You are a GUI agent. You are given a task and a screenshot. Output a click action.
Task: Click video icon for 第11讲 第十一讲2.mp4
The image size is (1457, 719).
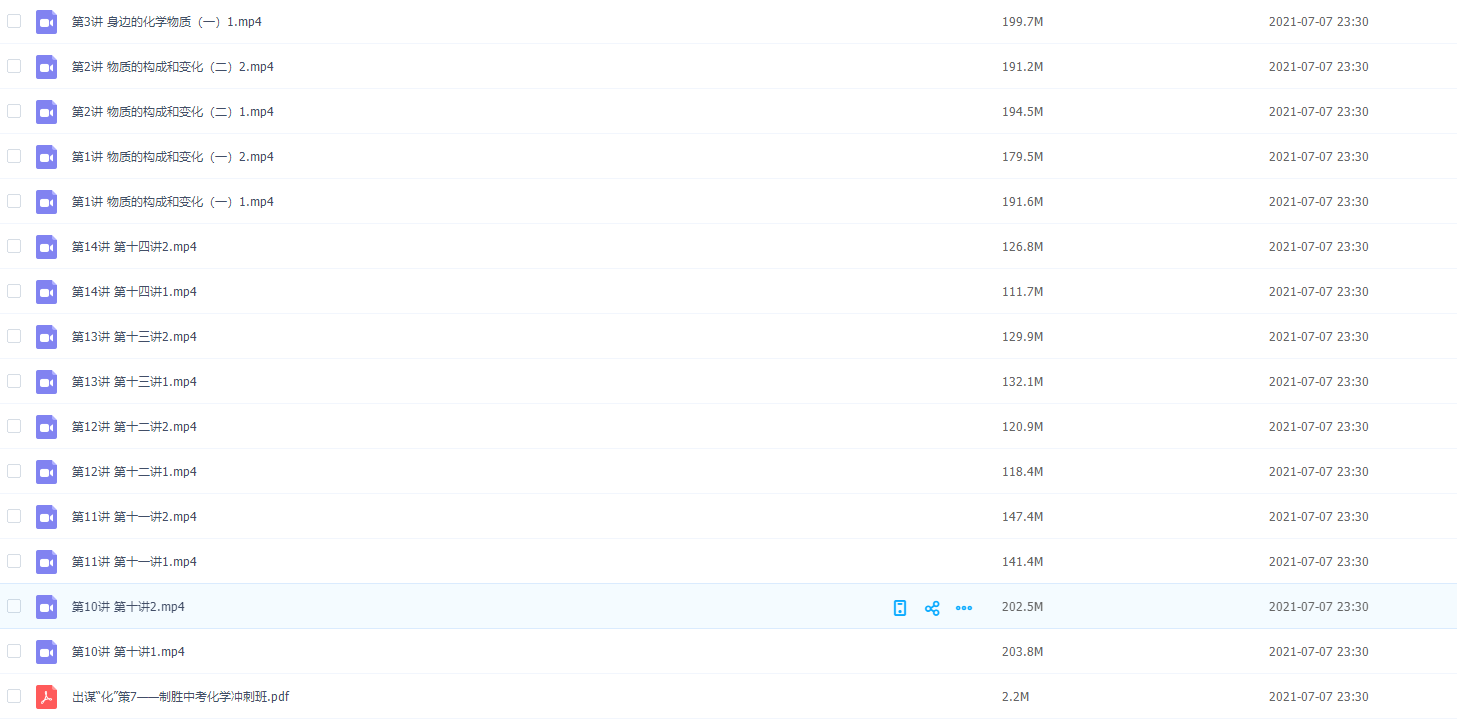tap(46, 517)
